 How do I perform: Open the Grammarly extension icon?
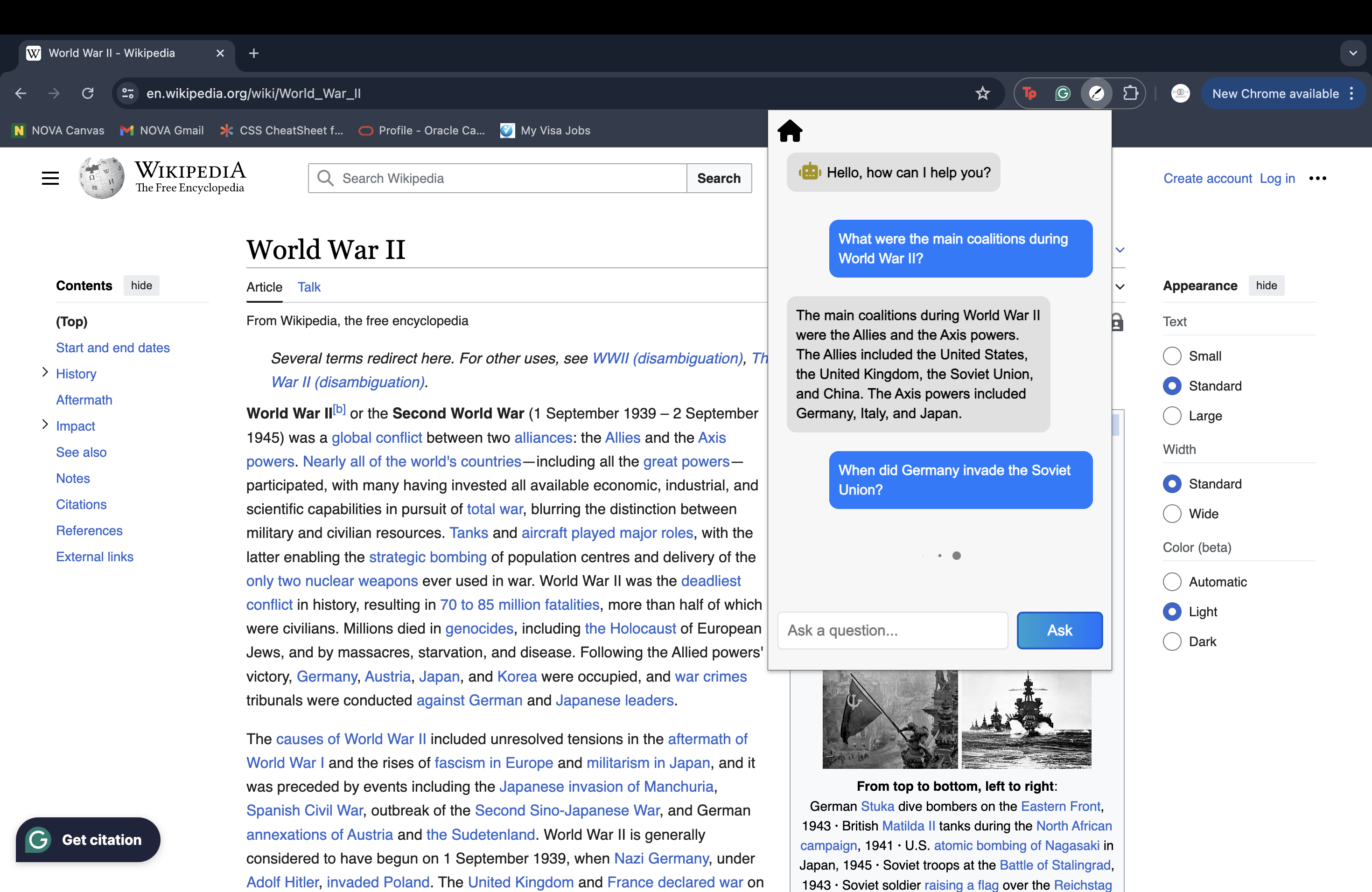tap(1063, 93)
